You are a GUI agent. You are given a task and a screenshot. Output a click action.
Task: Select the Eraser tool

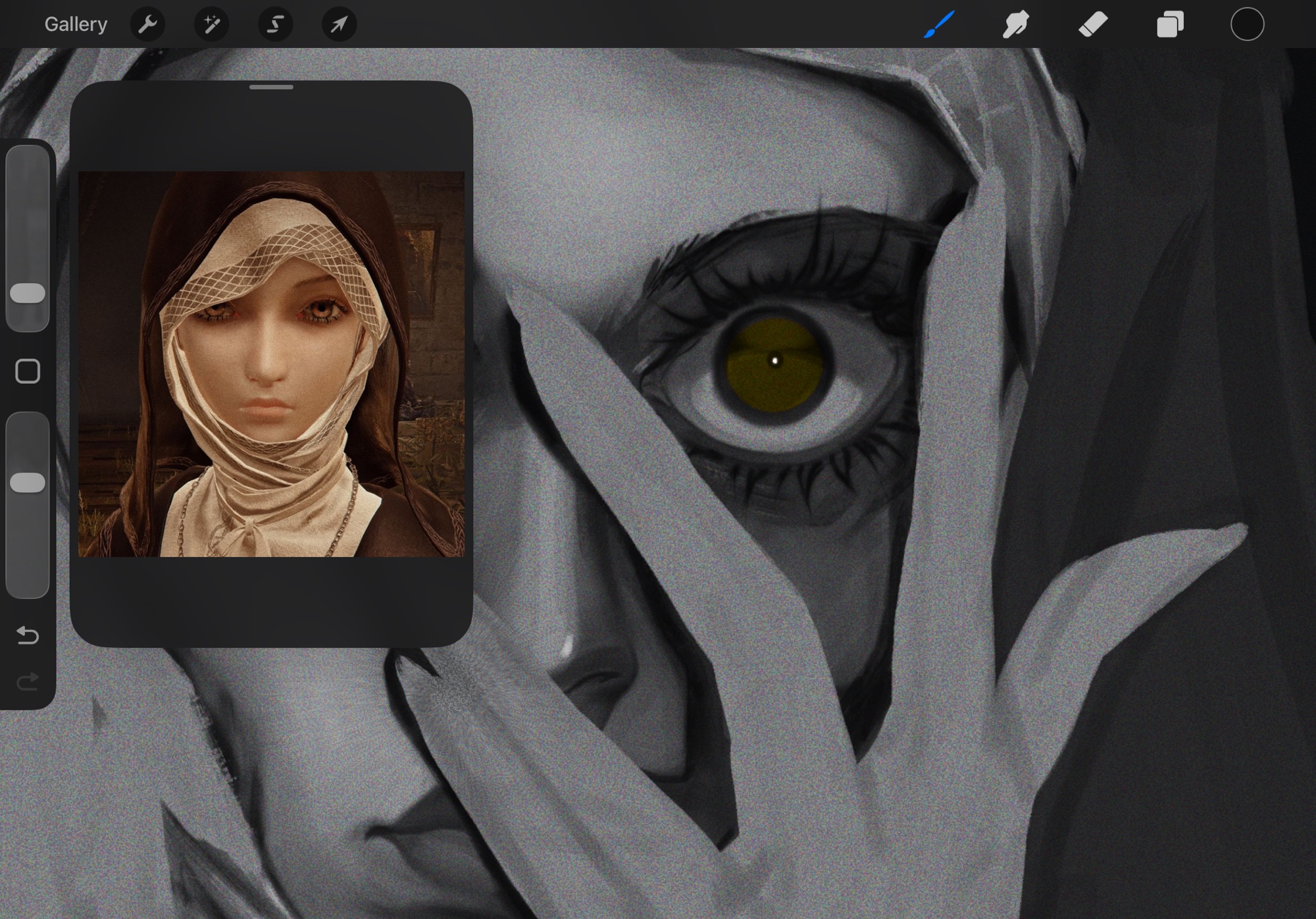pos(1093,24)
